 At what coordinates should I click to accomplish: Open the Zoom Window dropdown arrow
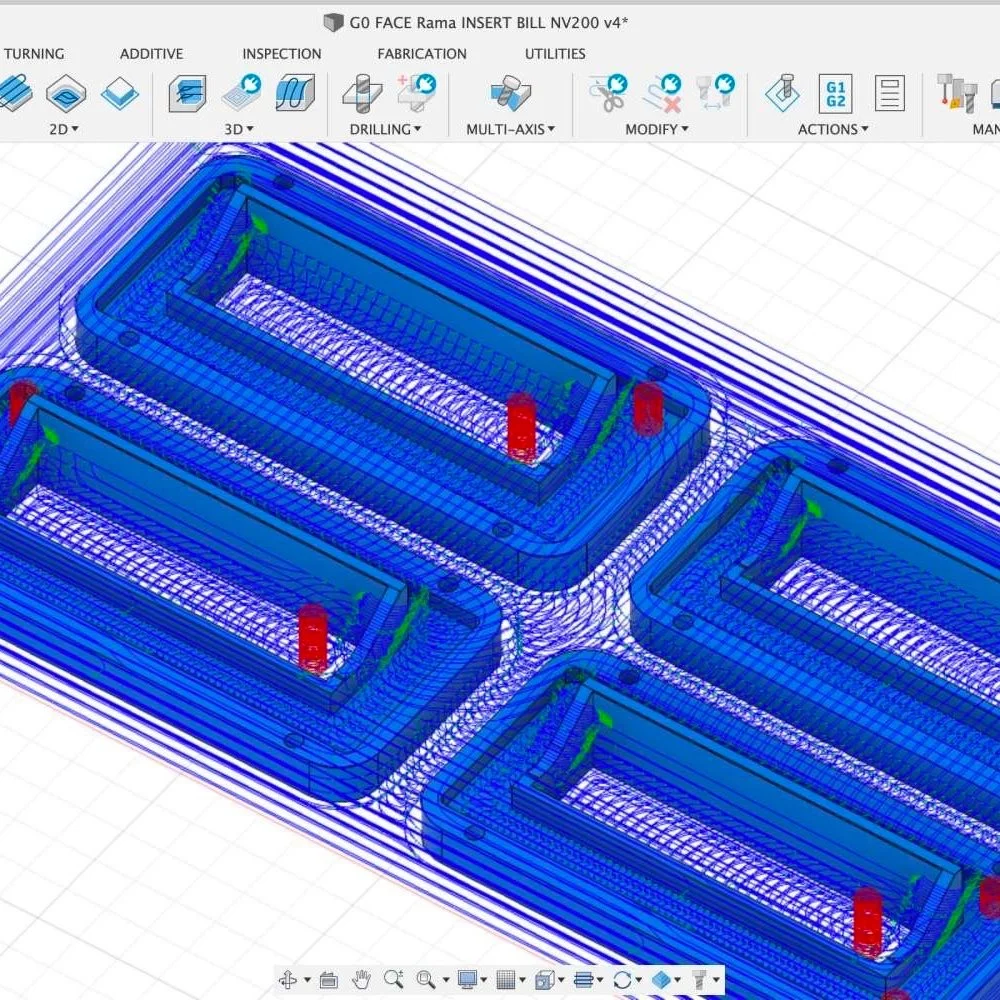pos(446,980)
